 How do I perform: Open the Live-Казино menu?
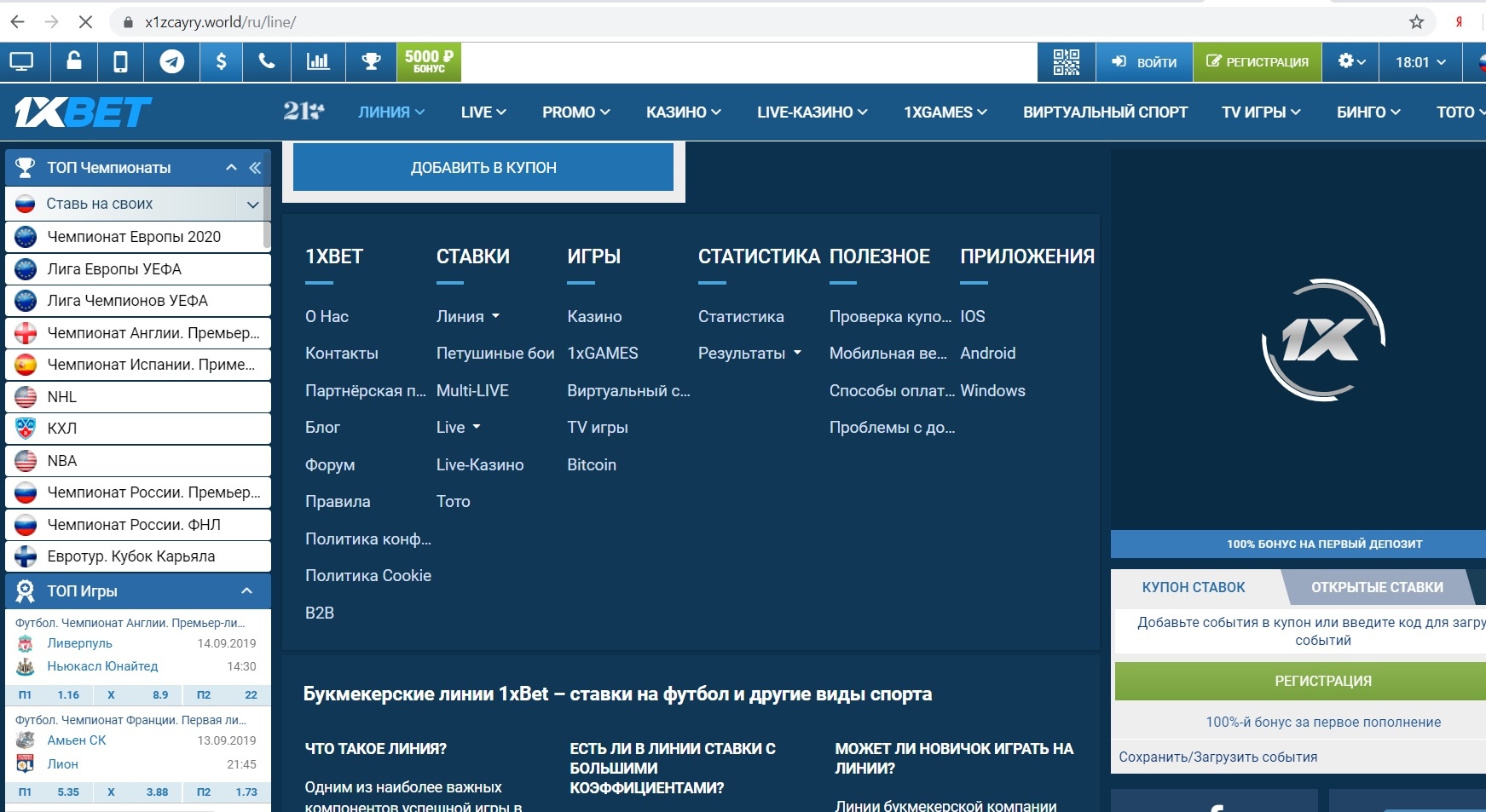[812, 112]
